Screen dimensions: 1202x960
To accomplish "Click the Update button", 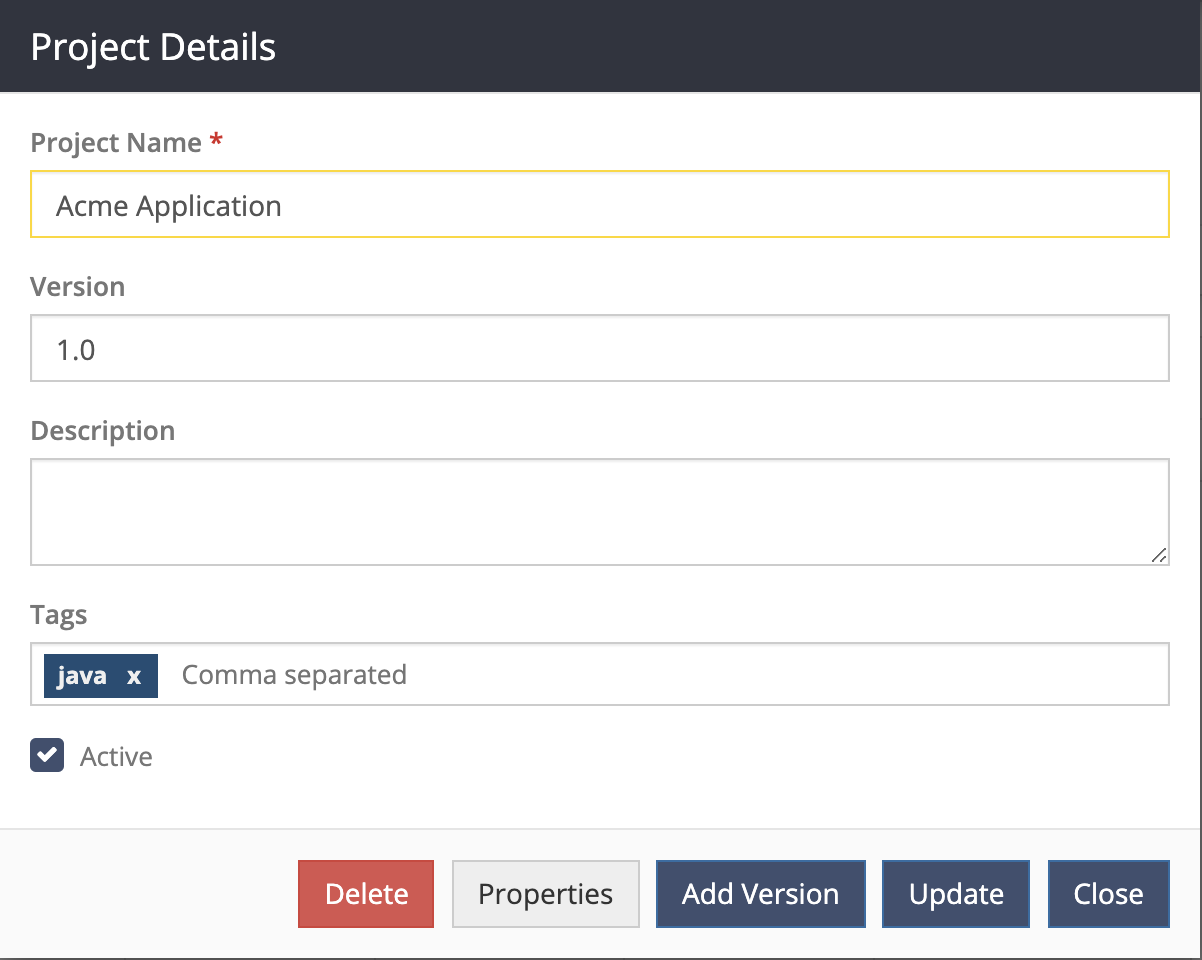I will (x=955, y=893).
